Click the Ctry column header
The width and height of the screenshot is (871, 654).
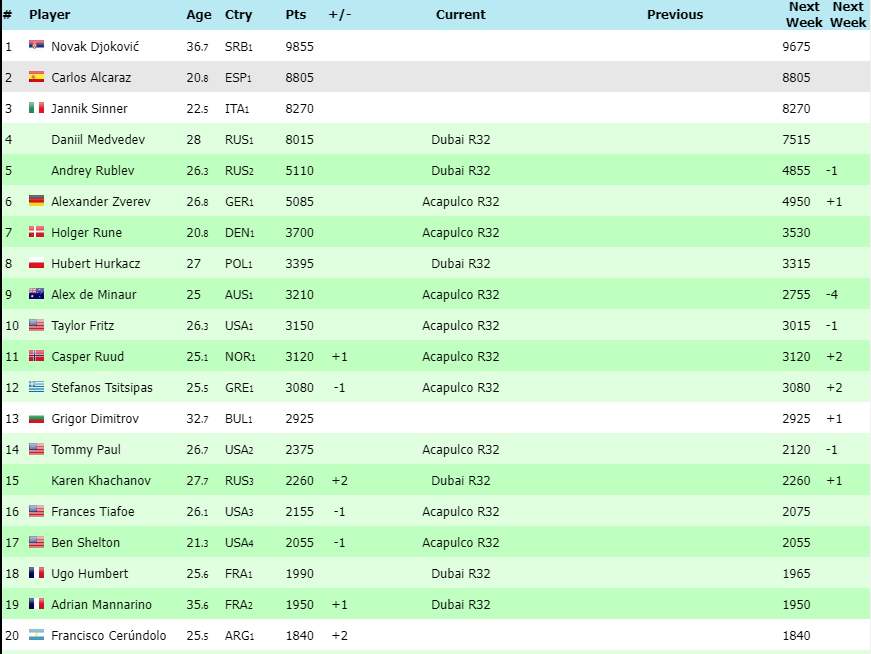pos(238,15)
